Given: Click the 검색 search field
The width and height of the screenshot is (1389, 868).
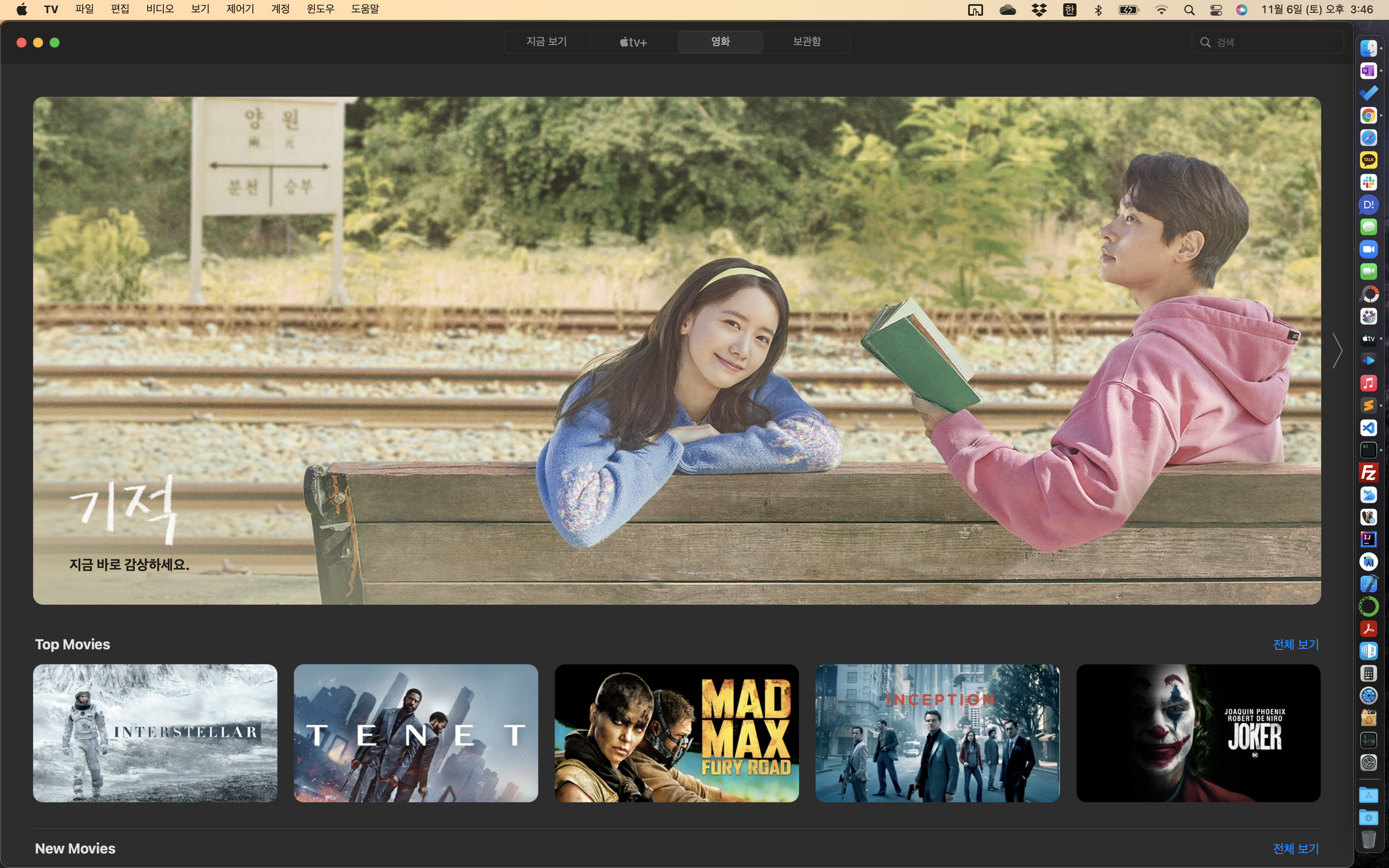Looking at the screenshot, I should pyautogui.click(x=1274, y=43).
